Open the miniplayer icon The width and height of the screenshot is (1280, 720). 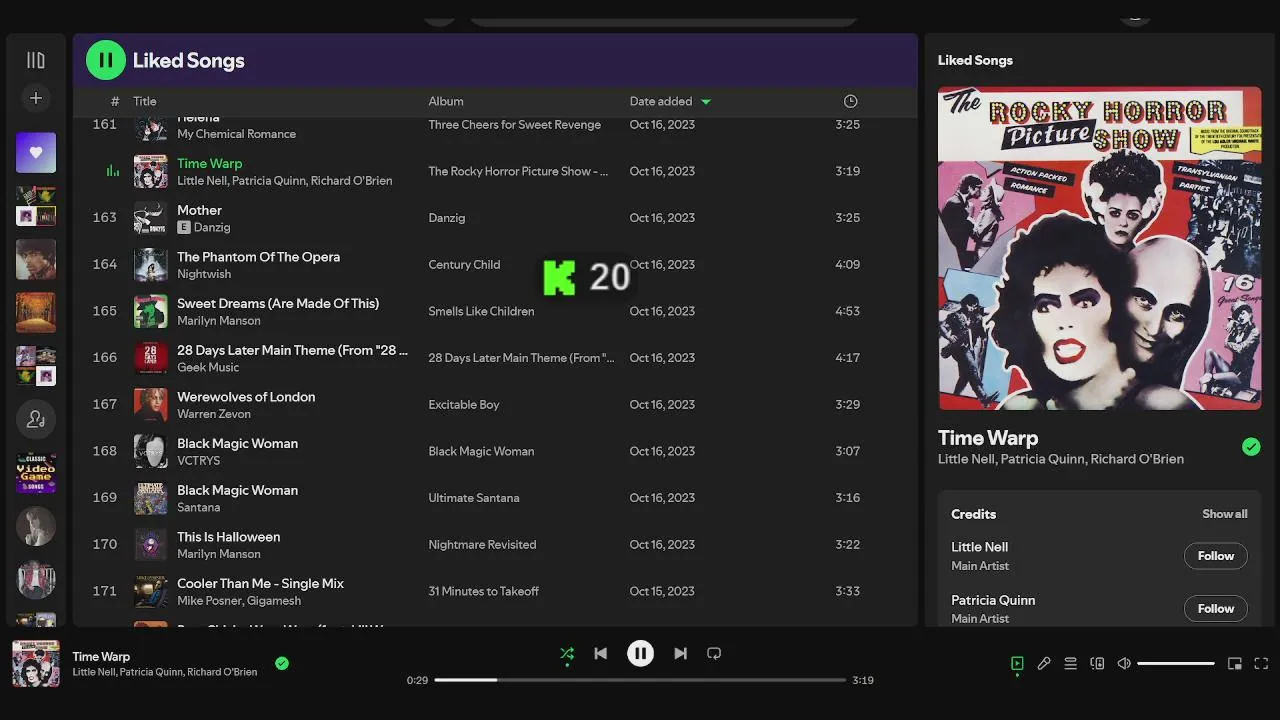click(1235, 663)
